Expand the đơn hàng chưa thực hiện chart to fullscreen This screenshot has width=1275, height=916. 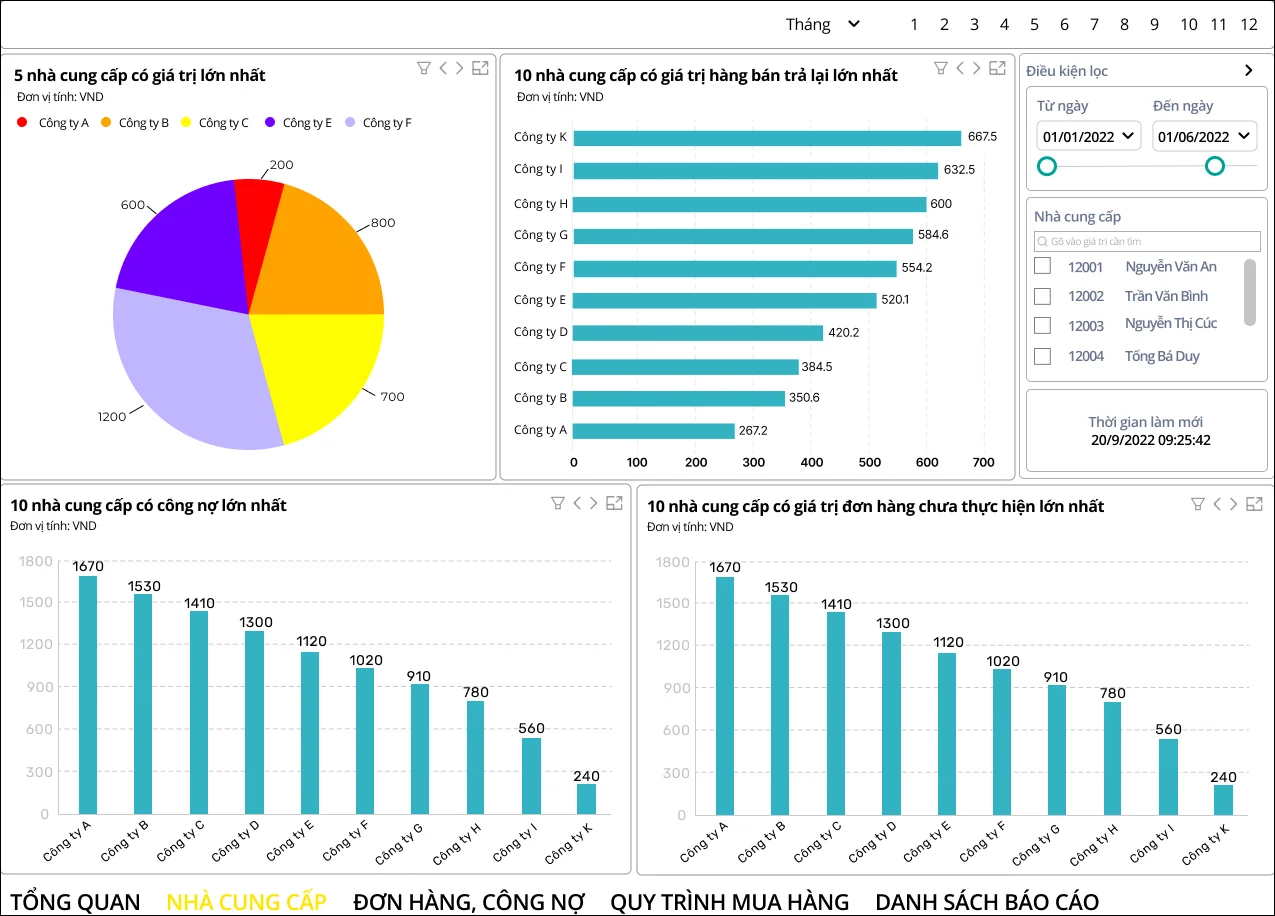pyautogui.click(x=1254, y=503)
